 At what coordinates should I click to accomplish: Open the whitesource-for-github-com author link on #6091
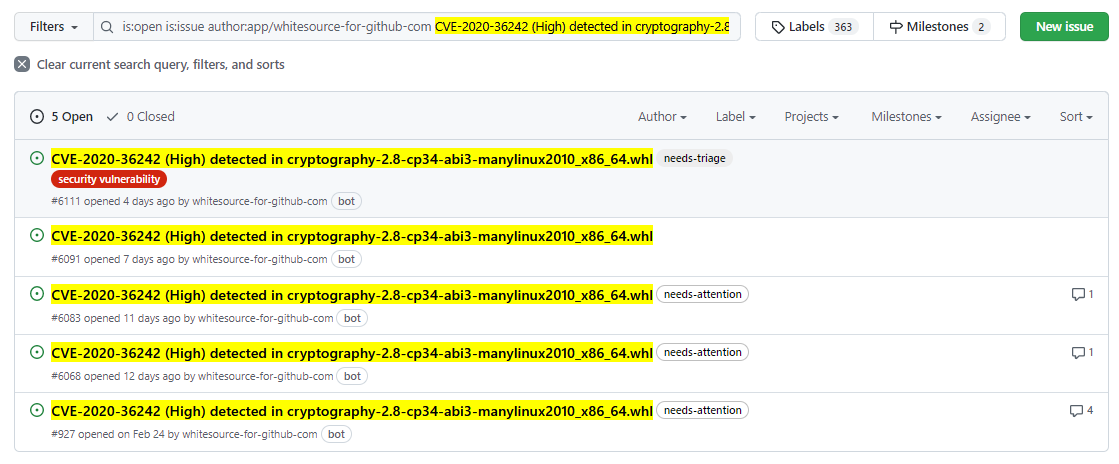(x=259, y=259)
